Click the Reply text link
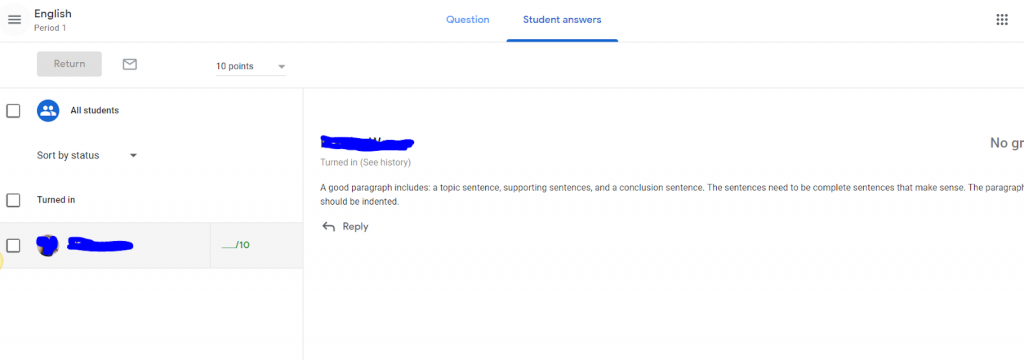The height and width of the screenshot is (360, 1024). coord(355,227)
